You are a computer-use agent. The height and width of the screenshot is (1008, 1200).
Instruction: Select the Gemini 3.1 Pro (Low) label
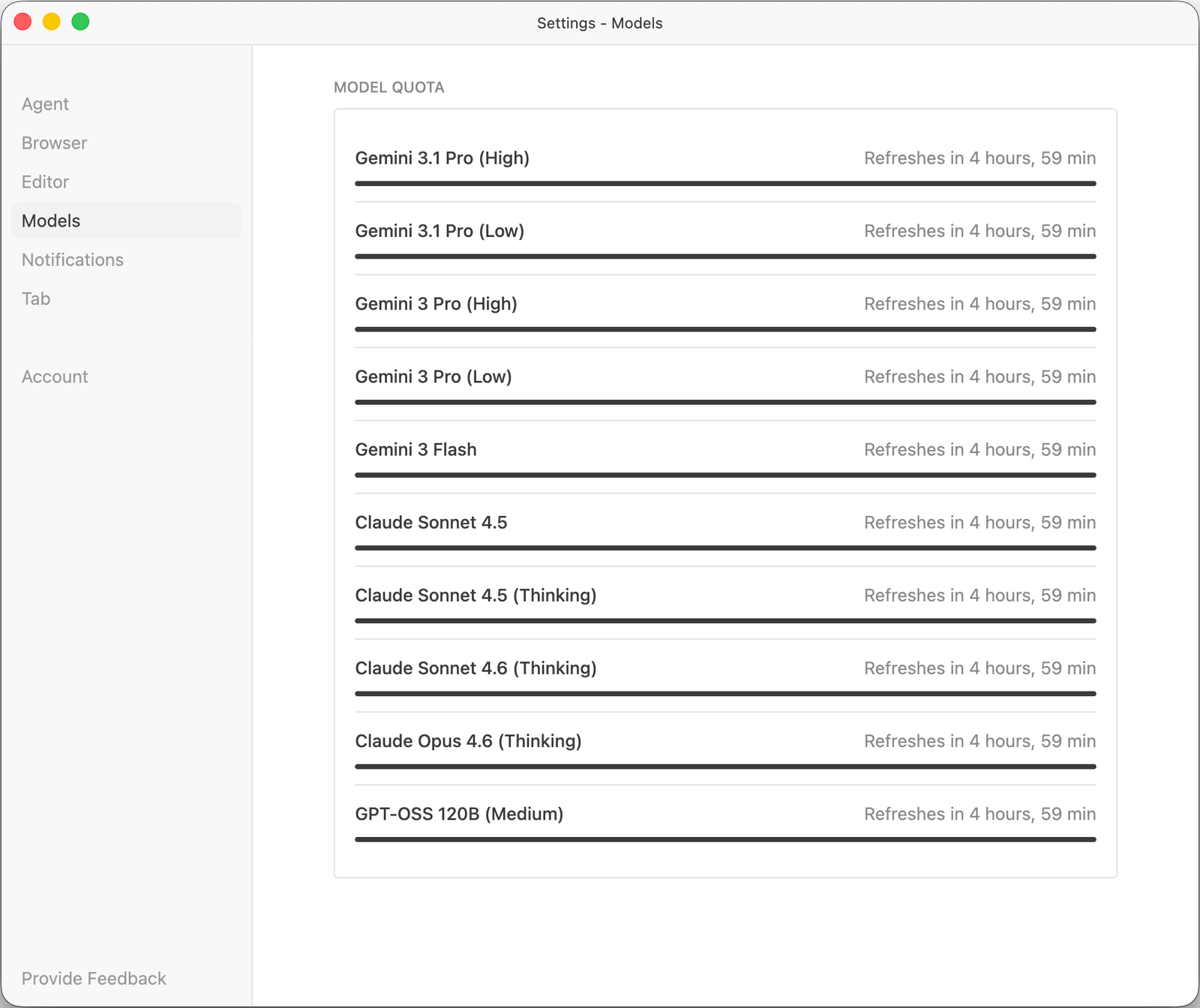439,231
